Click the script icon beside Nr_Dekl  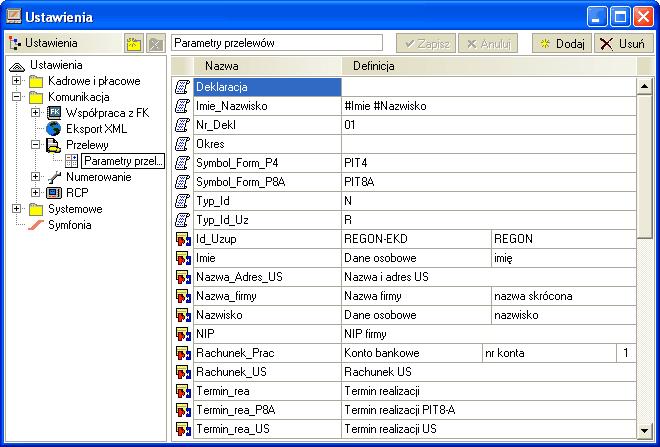click(x=182, y=125)
